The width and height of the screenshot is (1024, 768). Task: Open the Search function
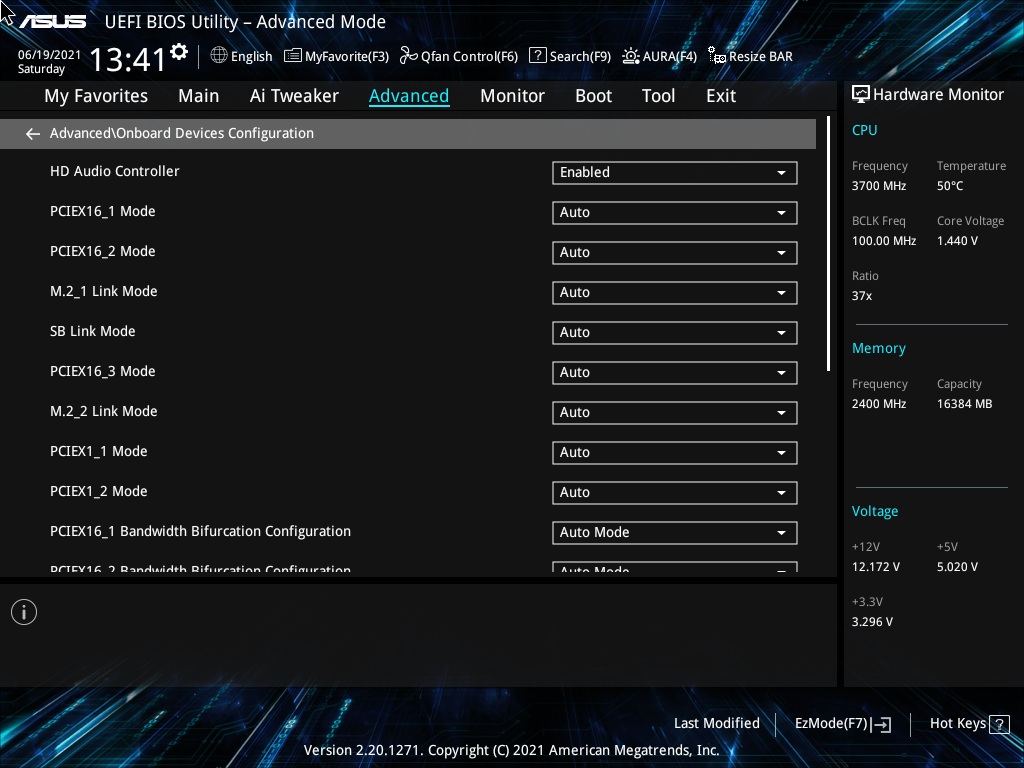570,56
